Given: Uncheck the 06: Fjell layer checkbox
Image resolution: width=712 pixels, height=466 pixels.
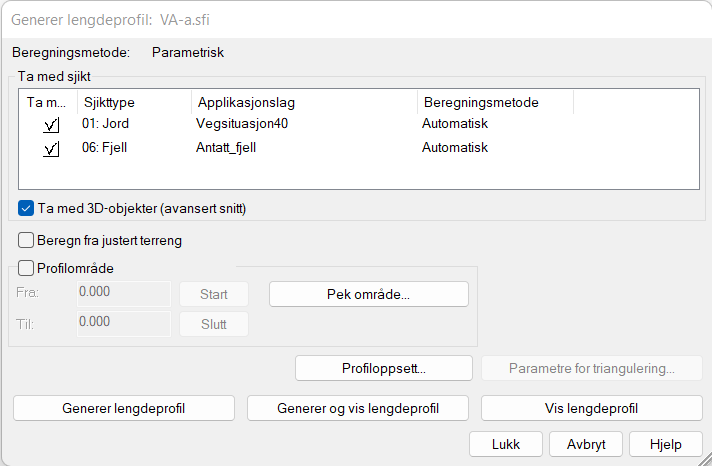Looking at the screenshot, I should [x=51, y=148].
